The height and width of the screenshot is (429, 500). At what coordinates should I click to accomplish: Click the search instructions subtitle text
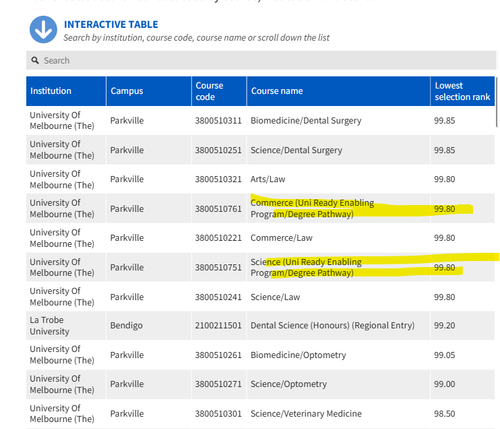[196, 38]
